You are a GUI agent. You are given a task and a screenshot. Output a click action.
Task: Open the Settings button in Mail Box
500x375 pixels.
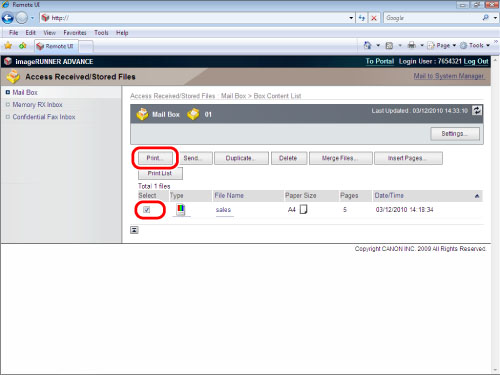pos(455,134)
